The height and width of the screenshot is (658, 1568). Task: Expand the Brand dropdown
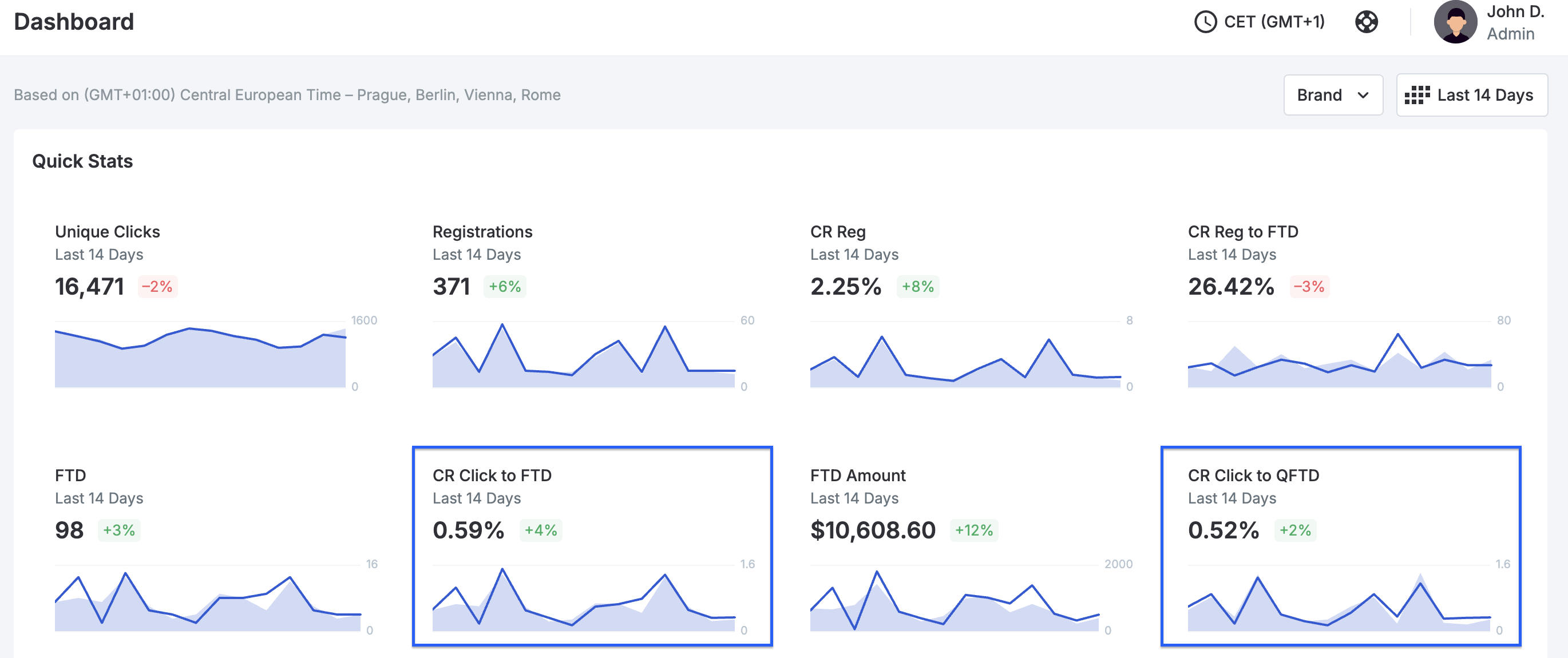click(x=1333, y=95)
